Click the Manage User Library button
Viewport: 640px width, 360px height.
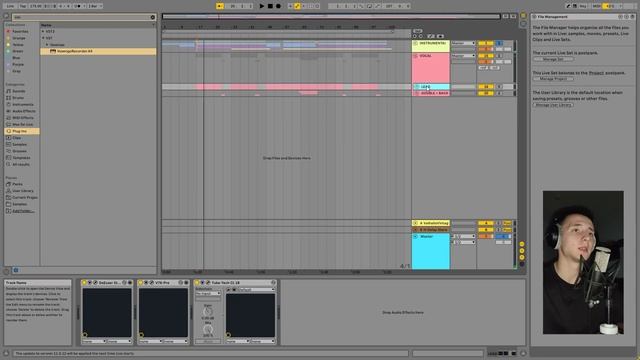click(553, 105)
